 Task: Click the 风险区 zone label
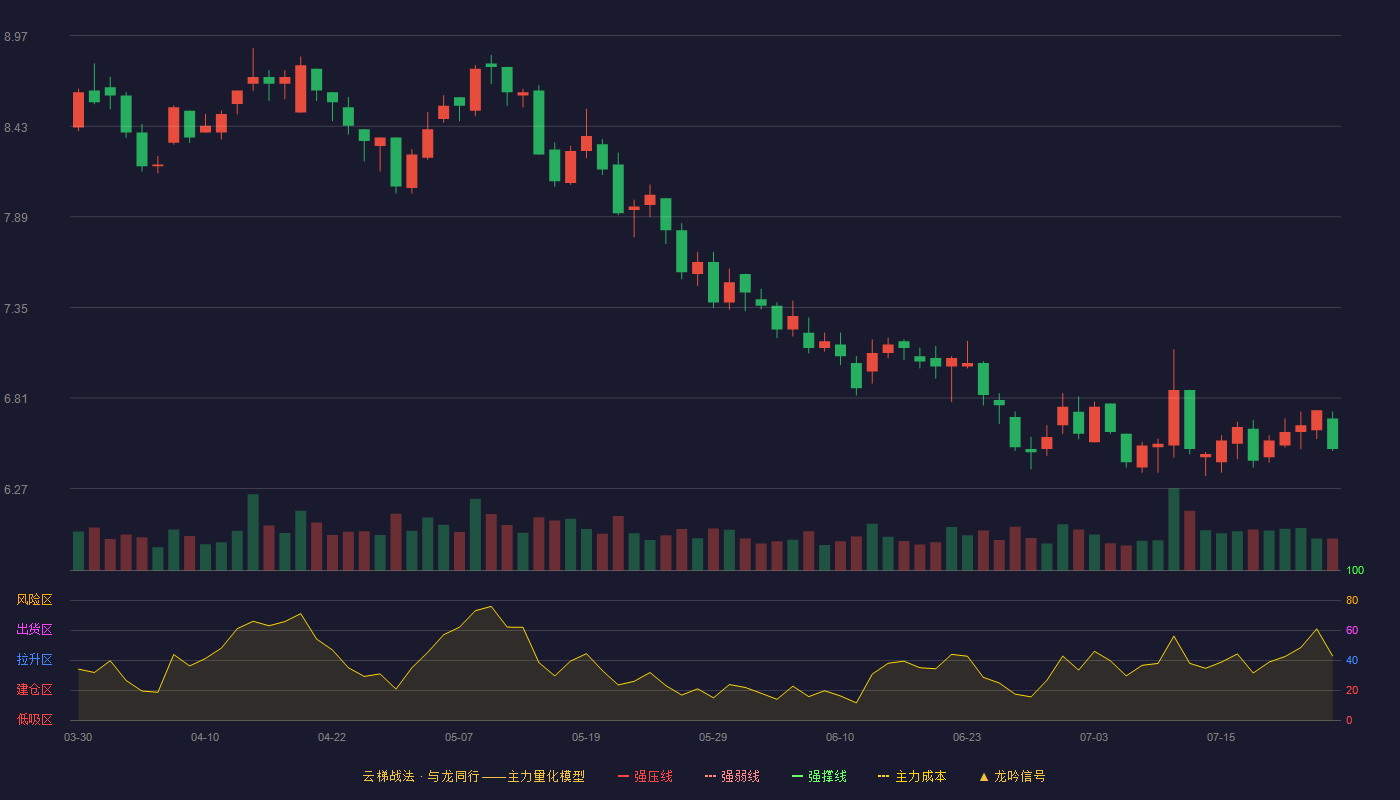tap(34, 600)
